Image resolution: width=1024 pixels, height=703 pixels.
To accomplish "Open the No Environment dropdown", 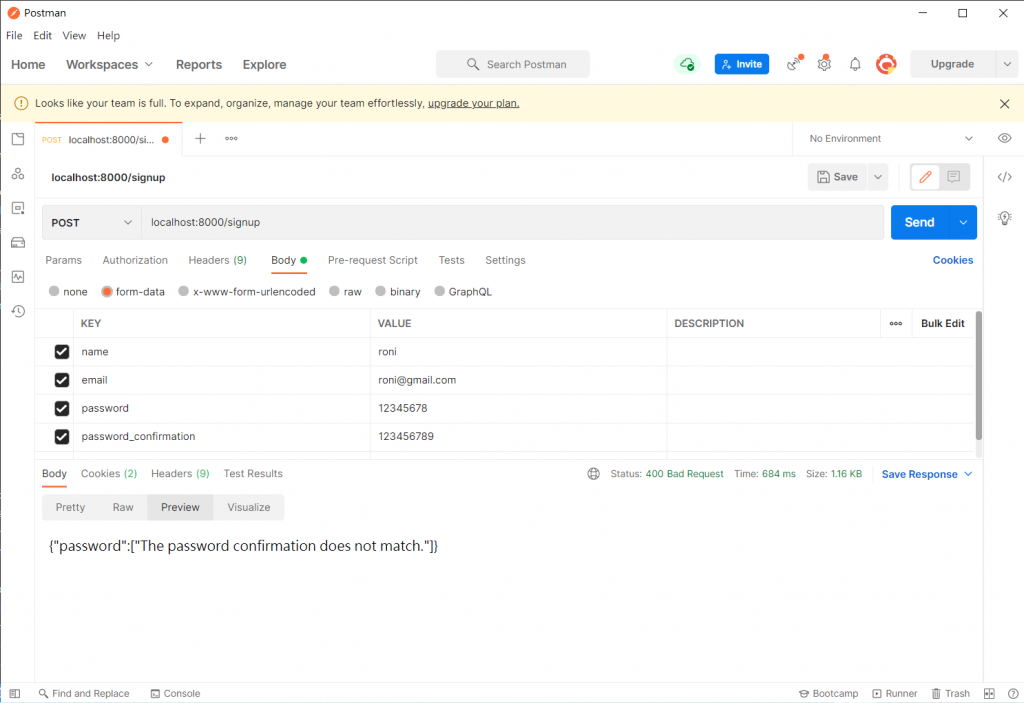I will [x=891, y=139].
